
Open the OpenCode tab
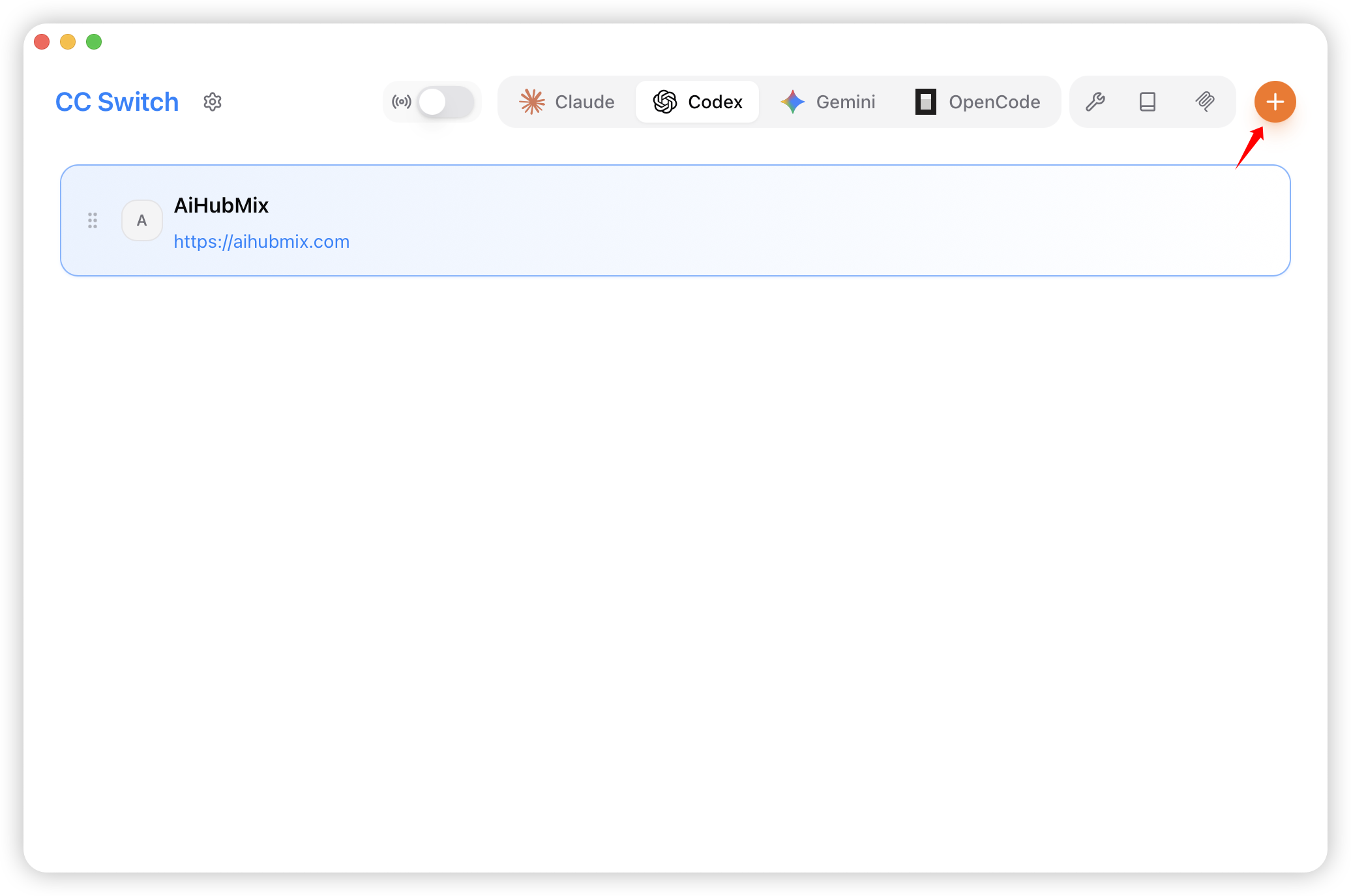[x=978, y=102]
